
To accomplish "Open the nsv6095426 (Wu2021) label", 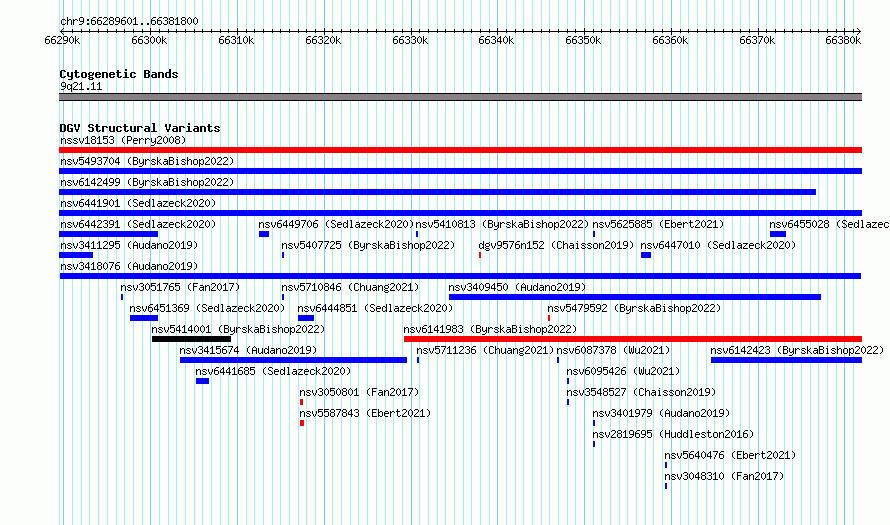I will click(x=623, y=371).
